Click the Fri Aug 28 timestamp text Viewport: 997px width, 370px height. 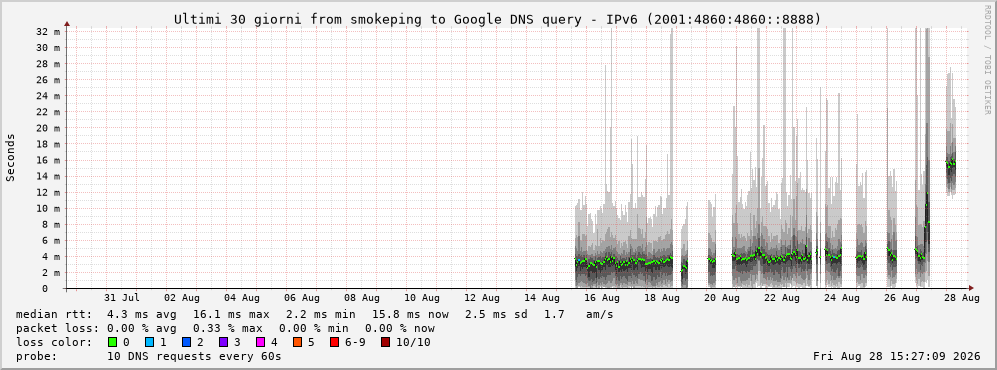pyautogui.click(x=897, y=357)
